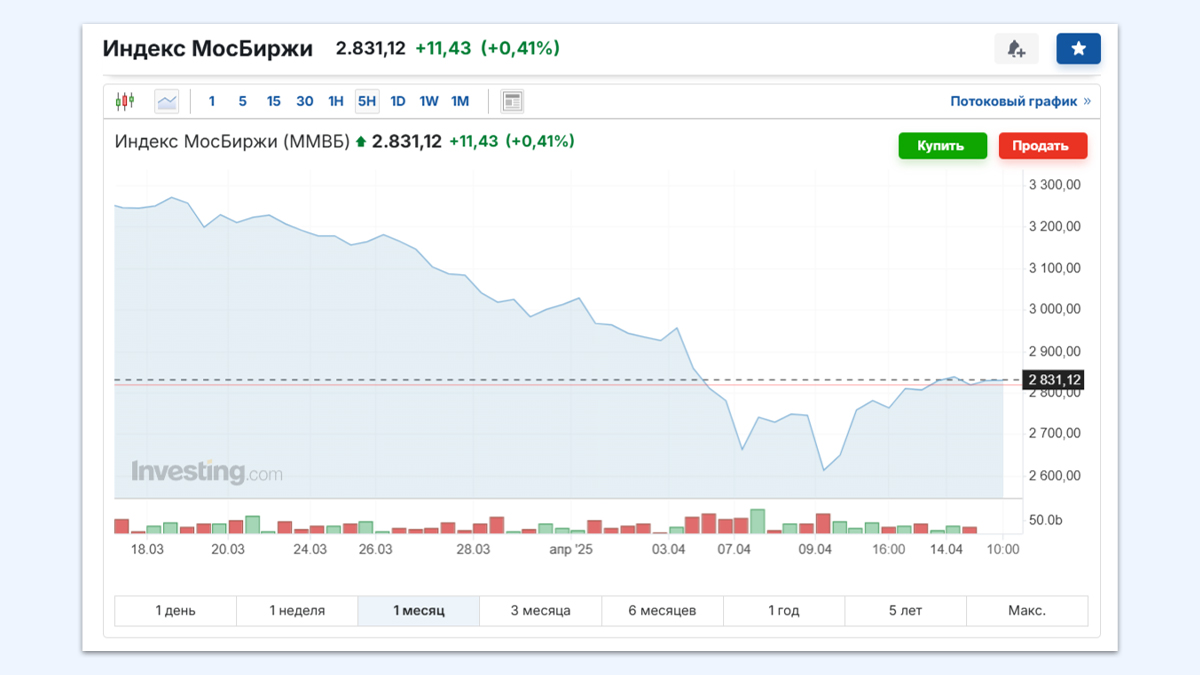Select the 1 minute interval
1200x675 pixels.
212,101
